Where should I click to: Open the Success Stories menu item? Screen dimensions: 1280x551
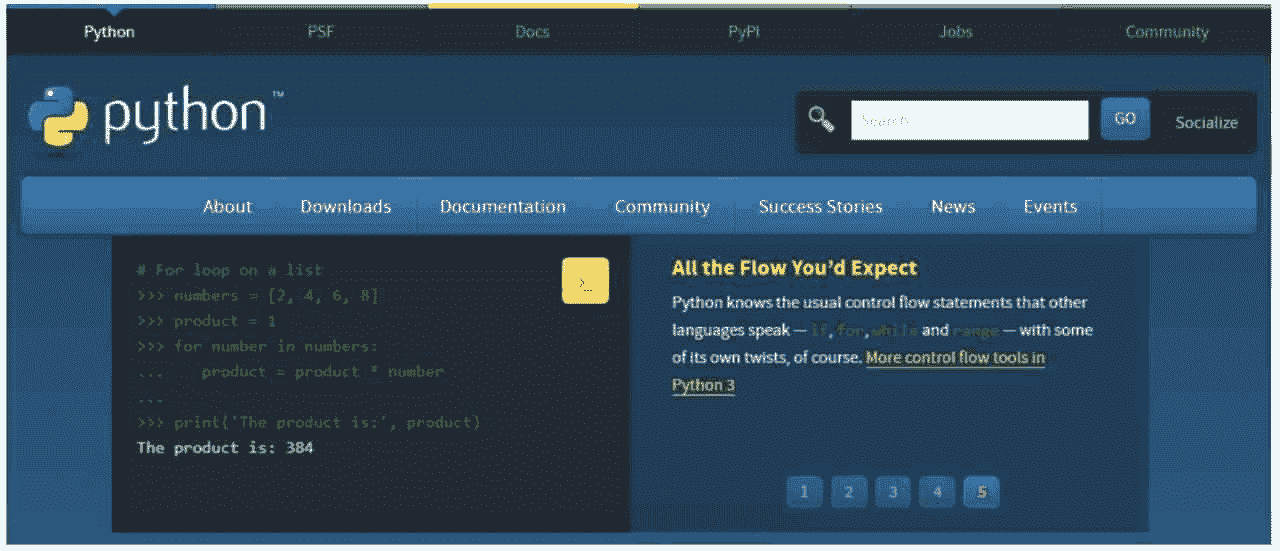click(820, 207)
